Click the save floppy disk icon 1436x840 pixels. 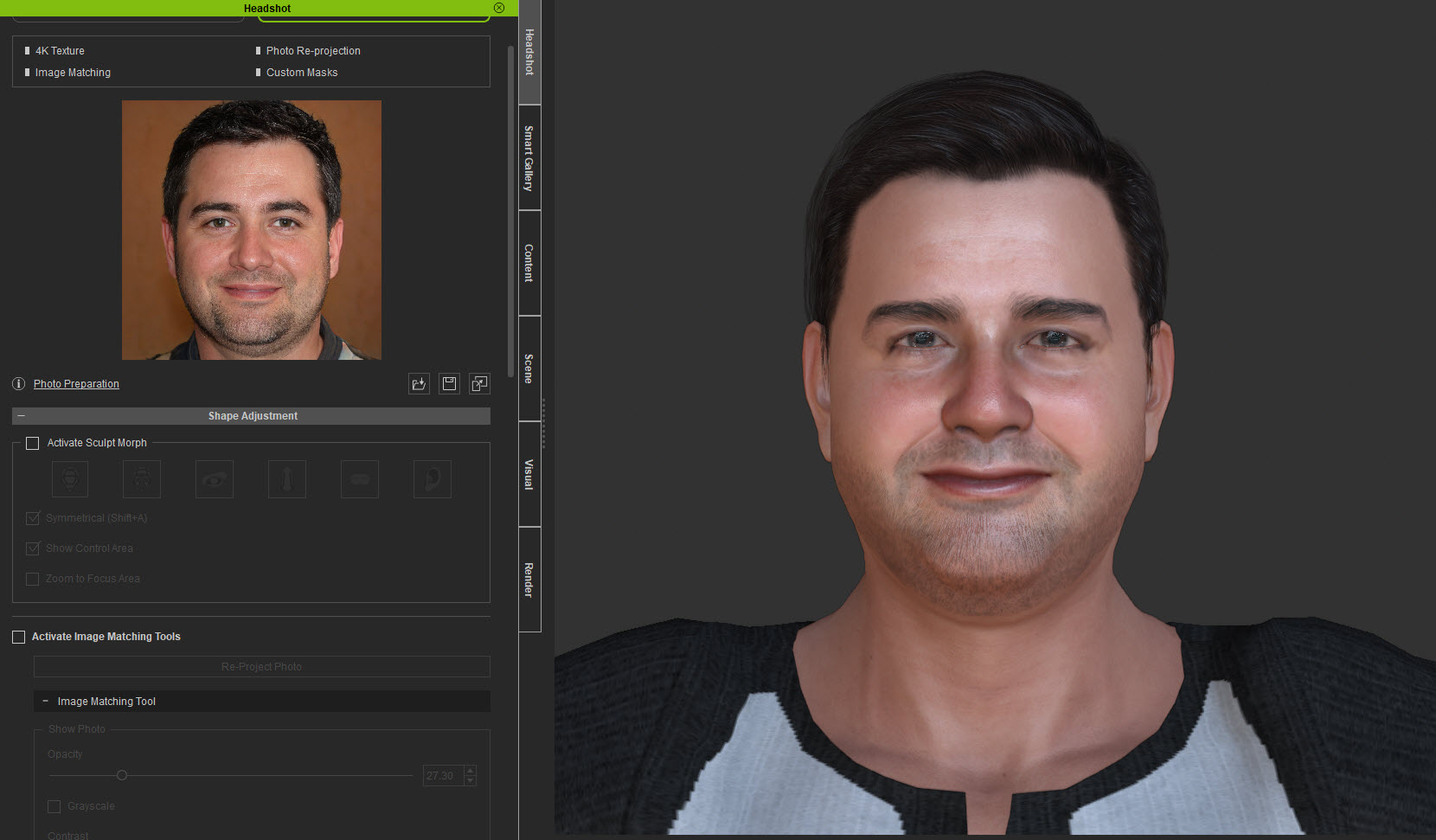(449, 383)
